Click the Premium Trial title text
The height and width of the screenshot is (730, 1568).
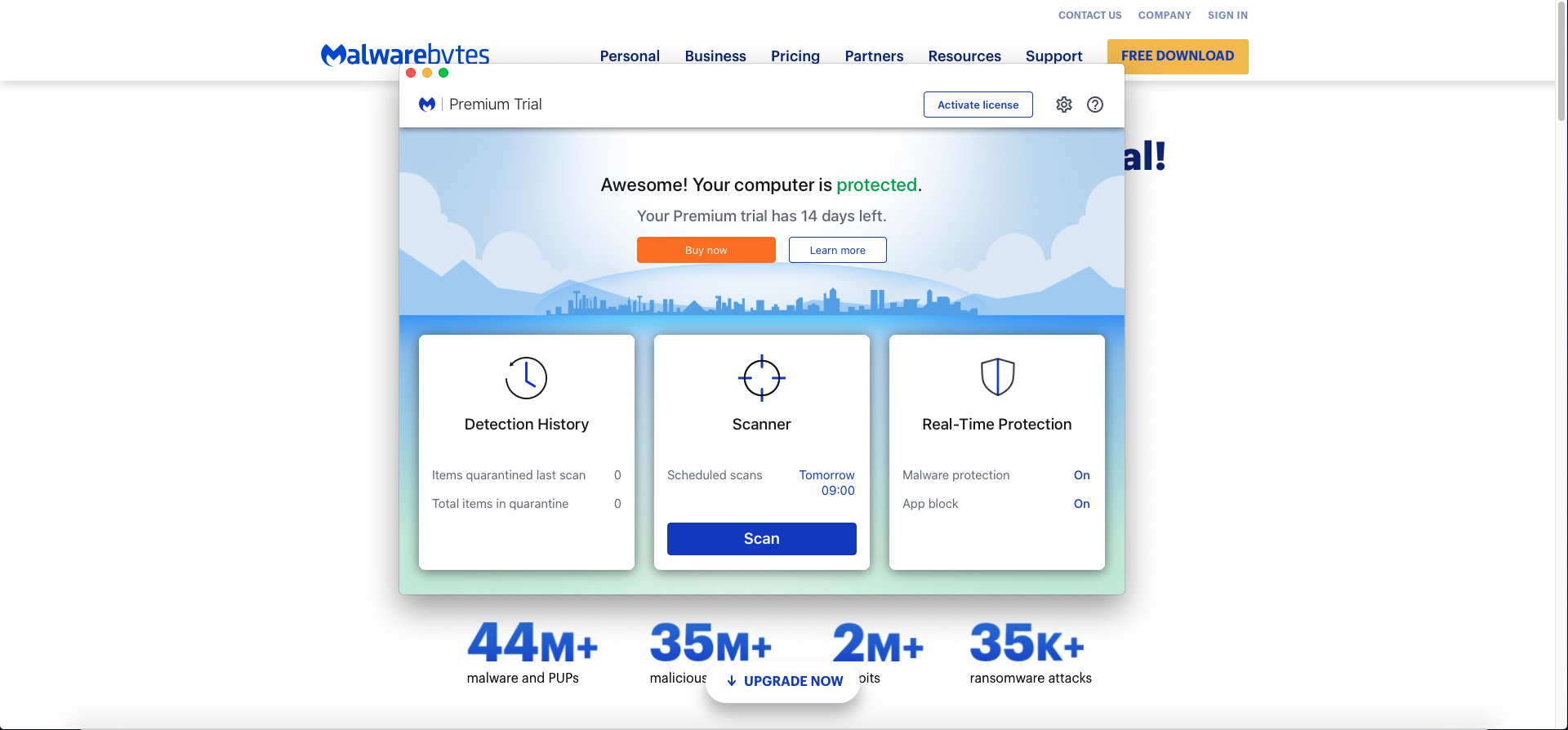[x=496, y=105]
